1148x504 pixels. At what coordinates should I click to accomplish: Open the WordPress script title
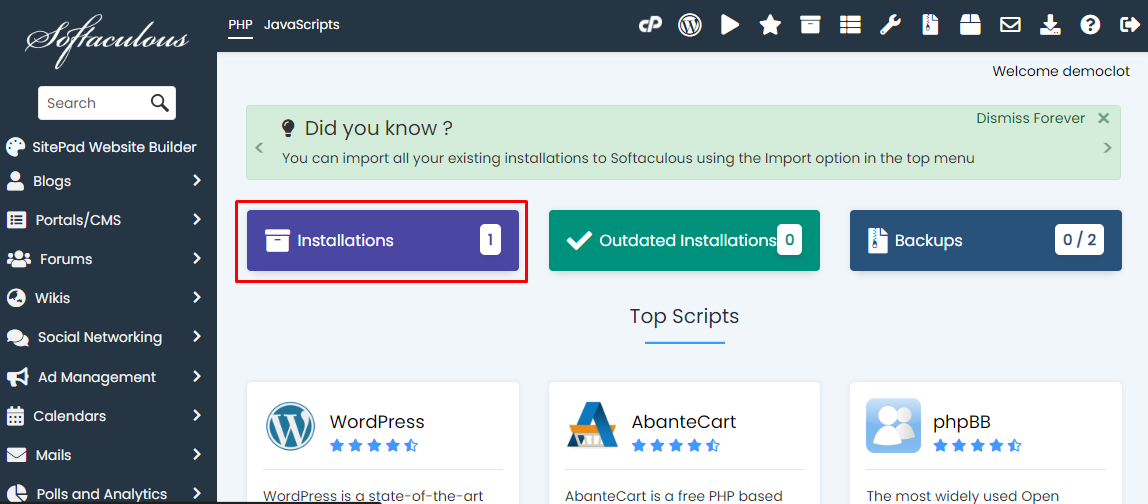[377, 422]
